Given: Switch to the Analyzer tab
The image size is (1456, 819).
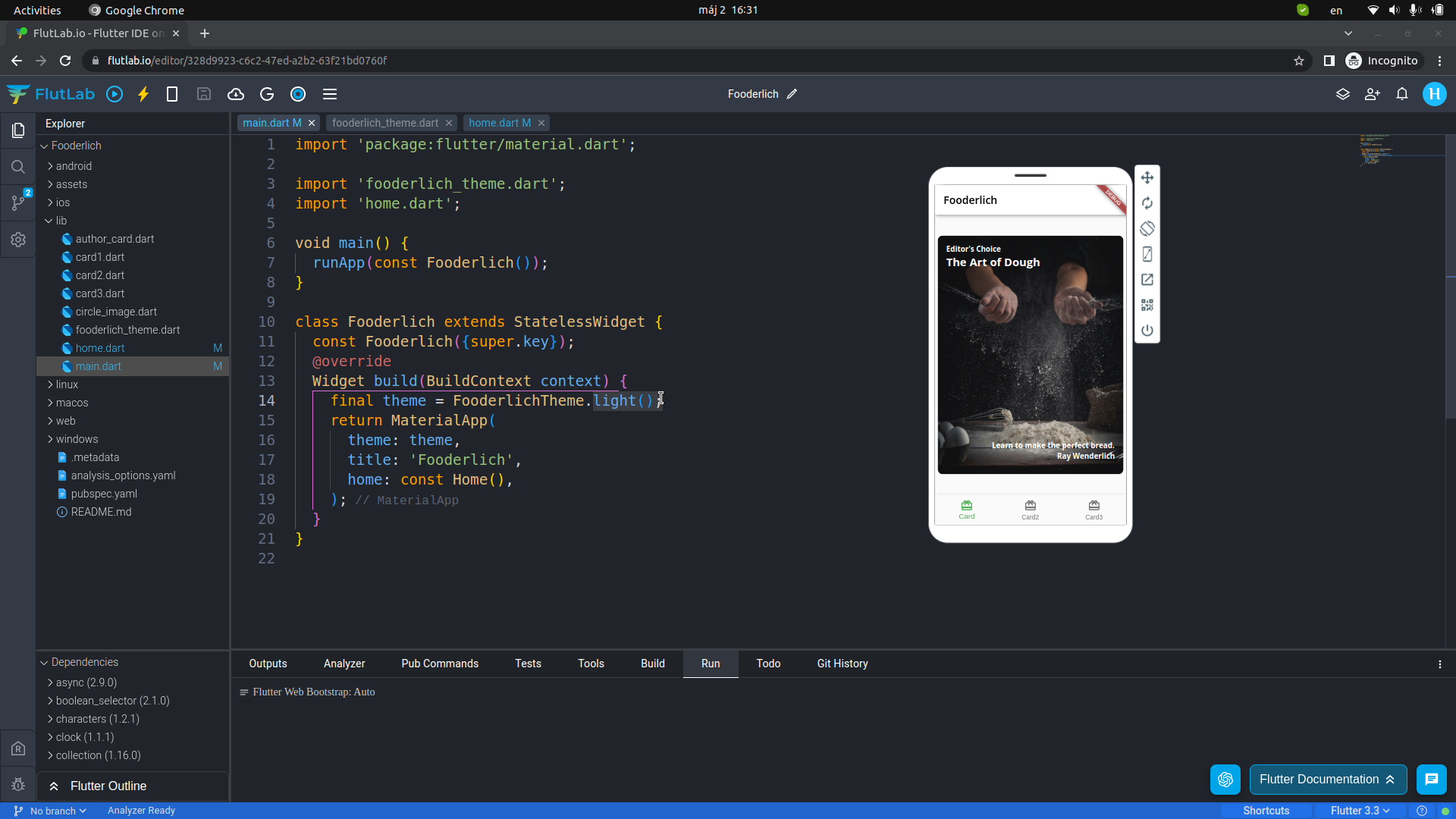Looking at the screenshot, I should coord(344,664).
